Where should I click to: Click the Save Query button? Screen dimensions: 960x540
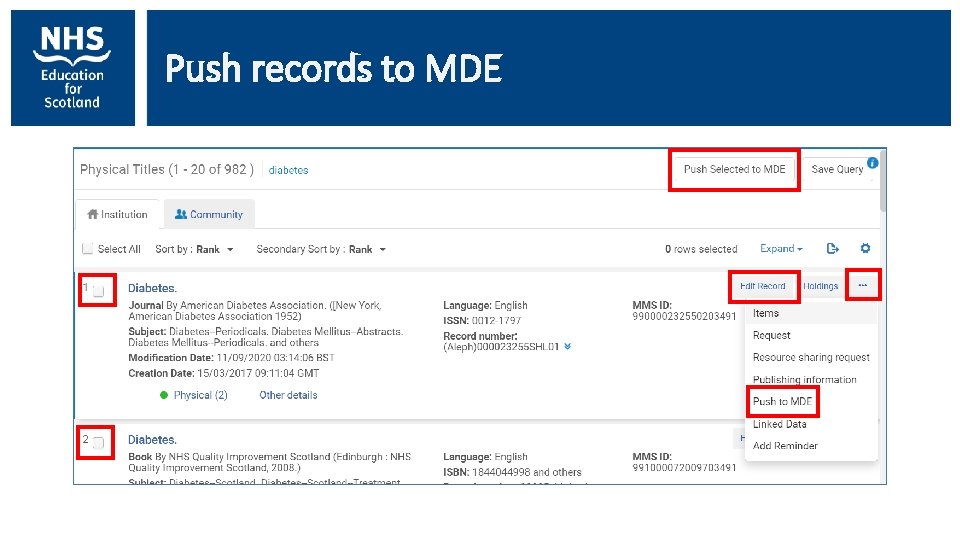click(x=837, y=170)
